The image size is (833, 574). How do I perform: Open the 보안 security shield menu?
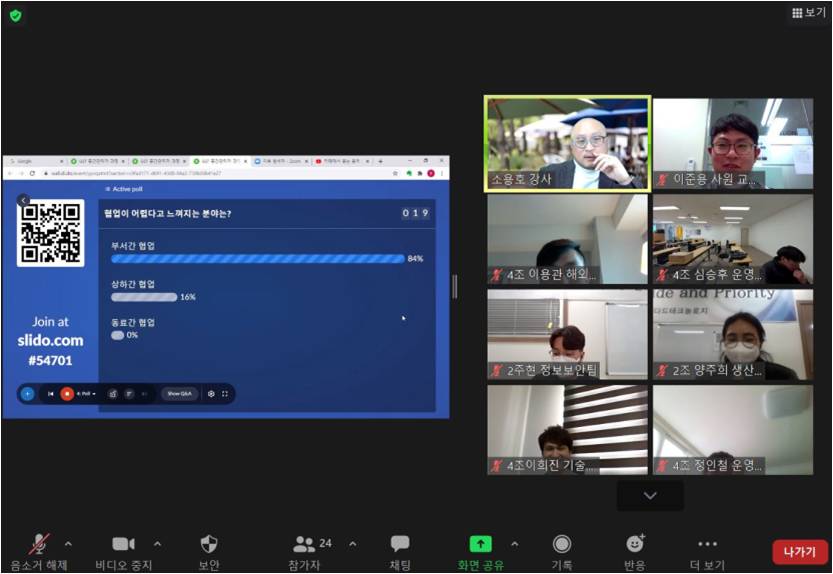click(208, 545)
